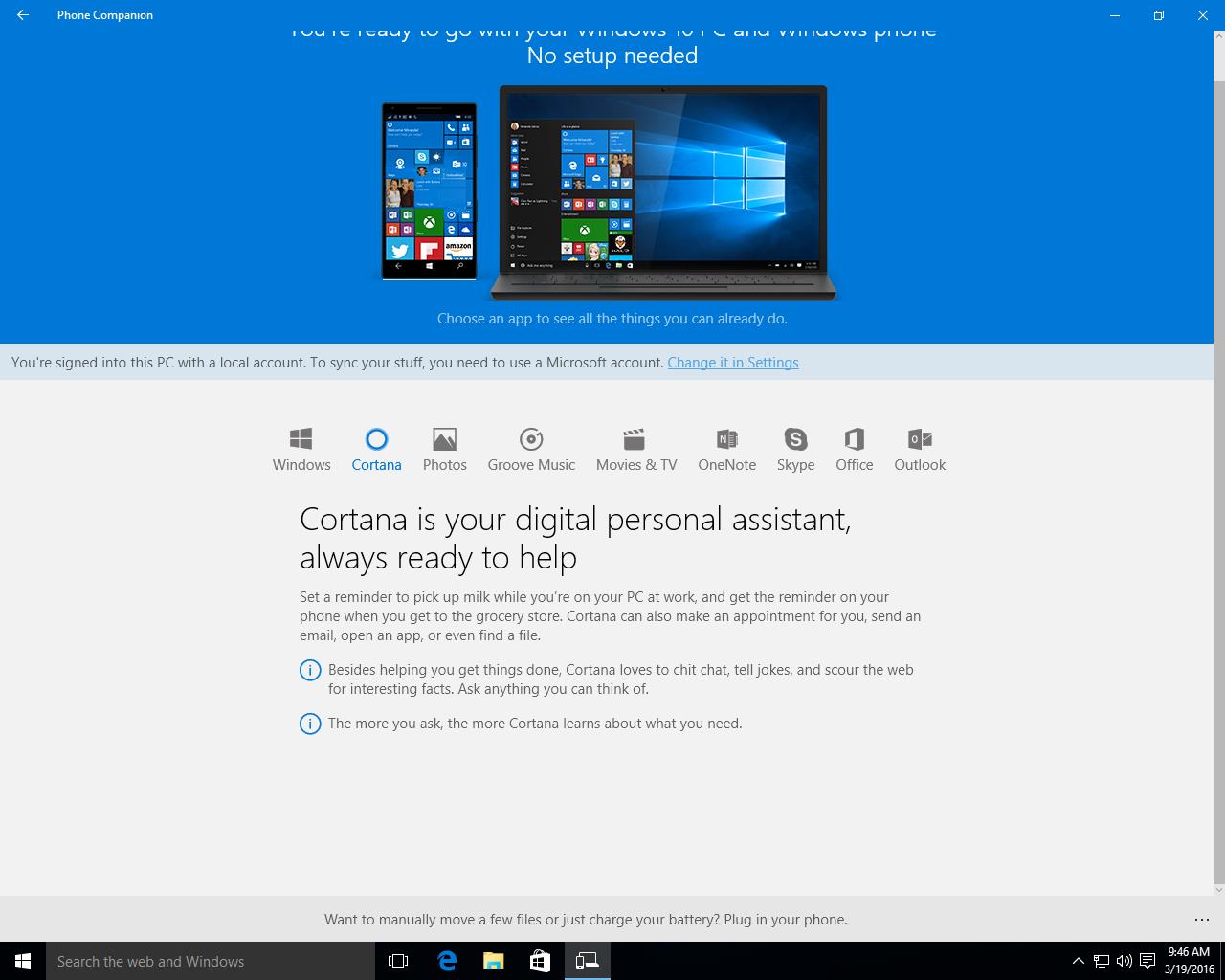The height and width of the screenshot is (980, 1225).
Task: Go back with the back arrow
Action: coord(23,15)
